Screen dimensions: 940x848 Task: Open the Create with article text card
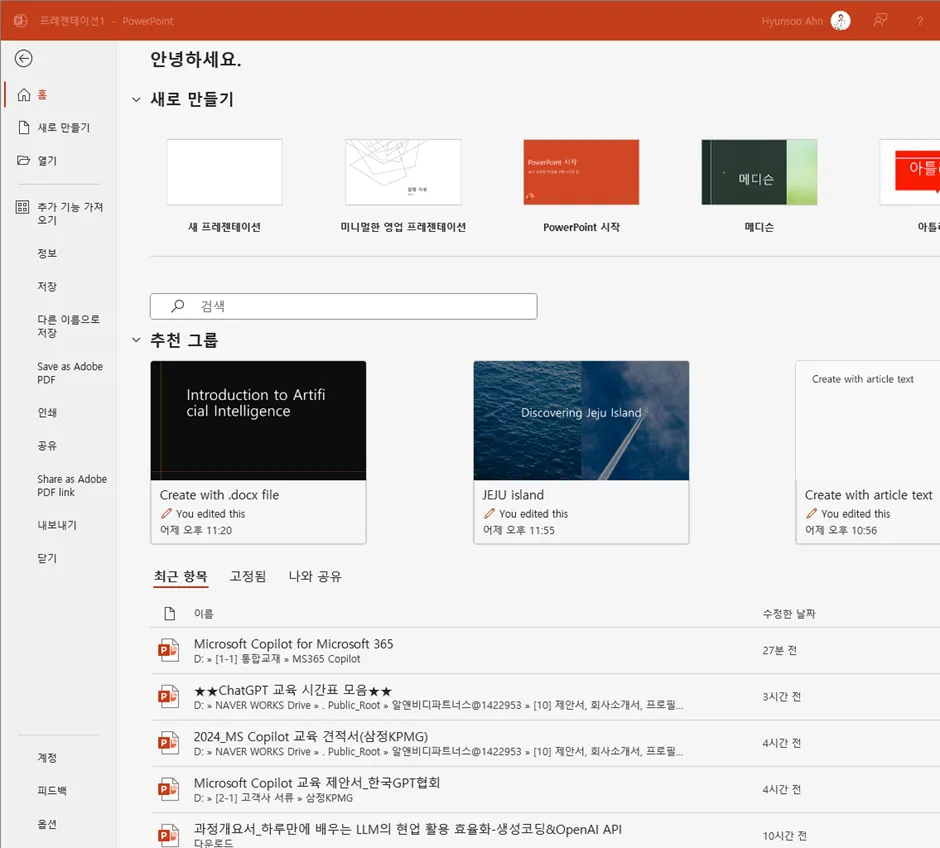868,452
